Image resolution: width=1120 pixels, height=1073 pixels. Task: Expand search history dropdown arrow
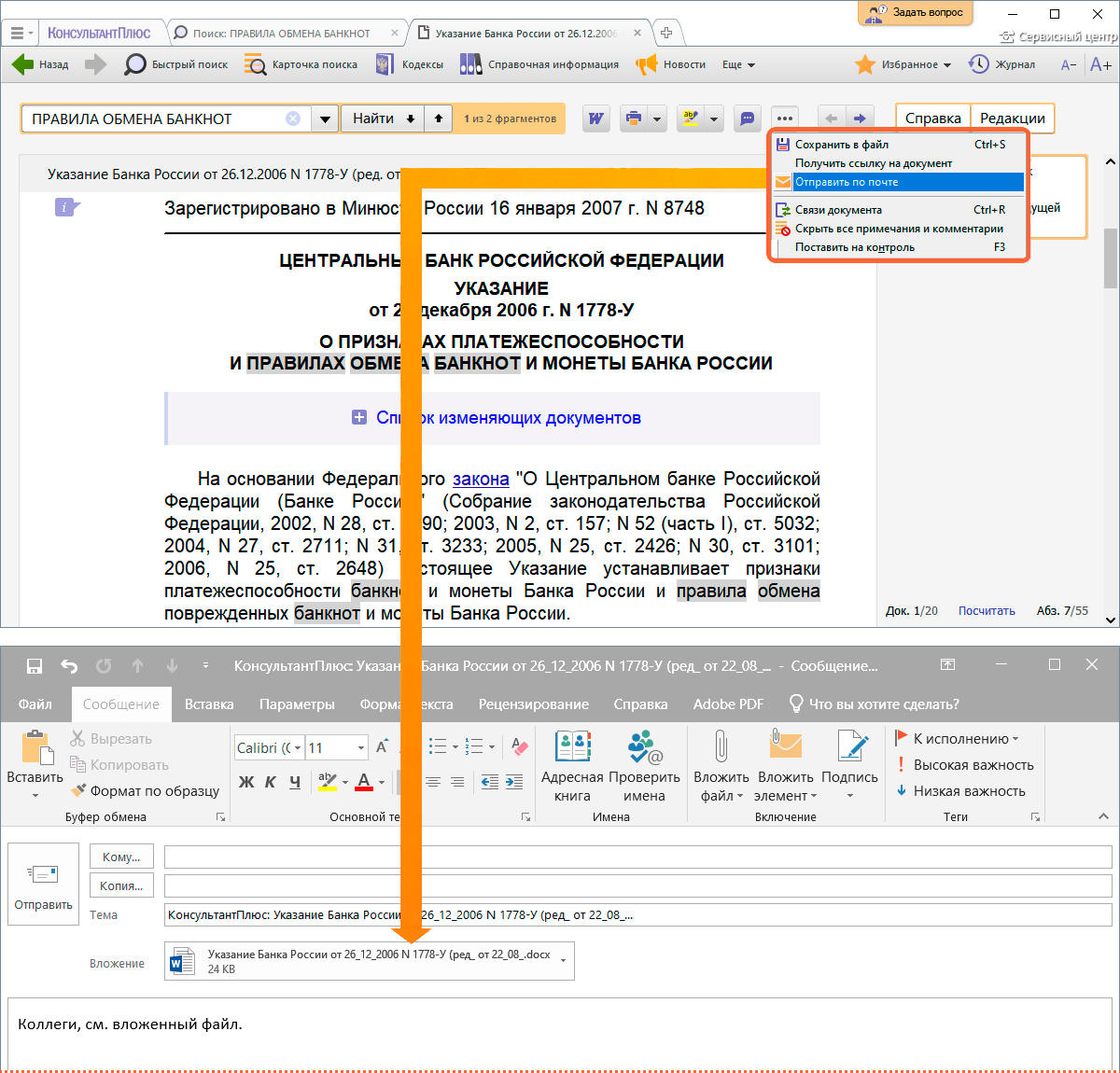coord(324,118)
